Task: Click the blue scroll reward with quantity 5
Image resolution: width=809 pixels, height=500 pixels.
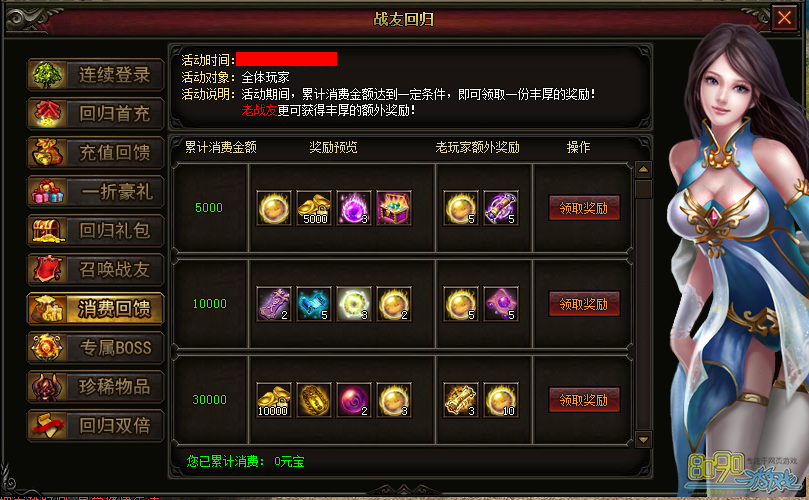Action: point(314,304)
